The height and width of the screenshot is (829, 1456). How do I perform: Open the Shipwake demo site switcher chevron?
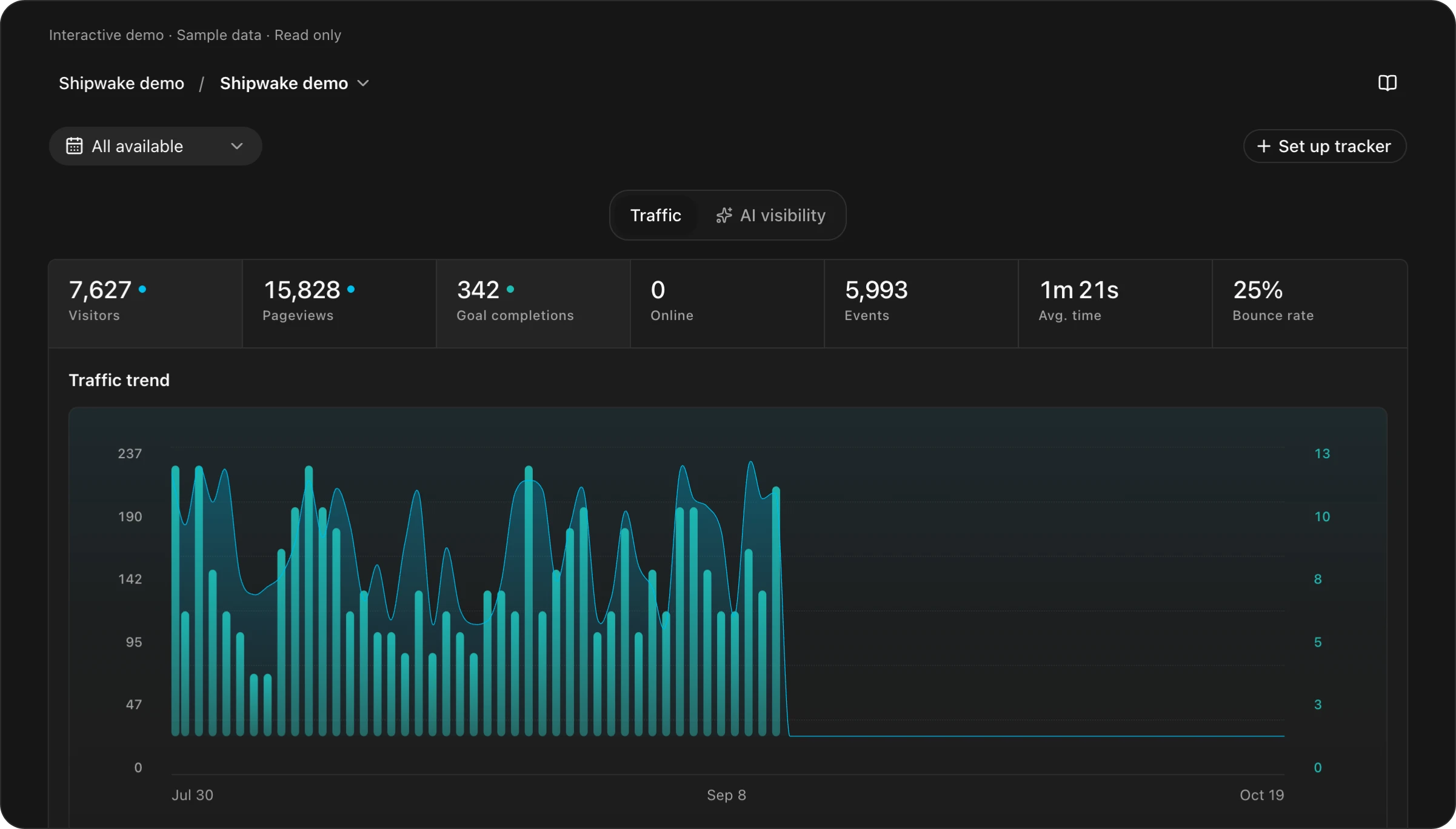pos(363,83)
